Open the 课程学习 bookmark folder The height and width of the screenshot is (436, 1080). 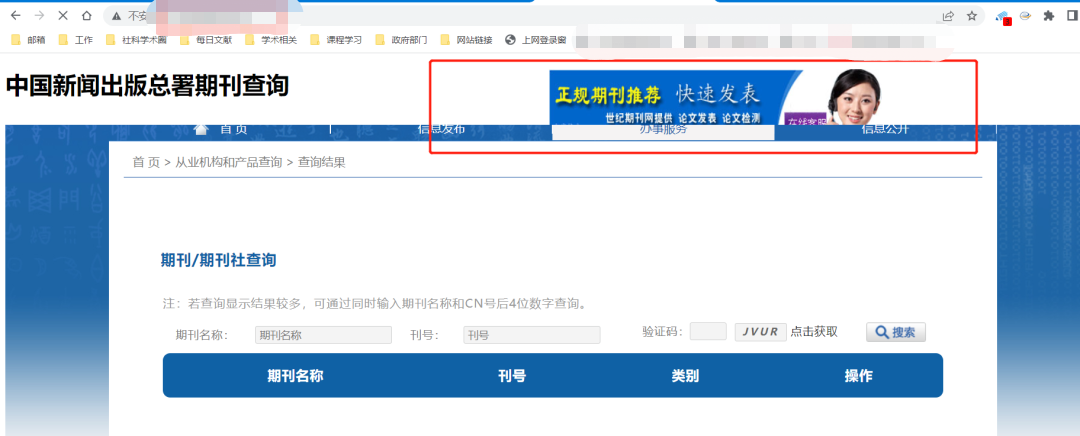[x=335, y=40]
